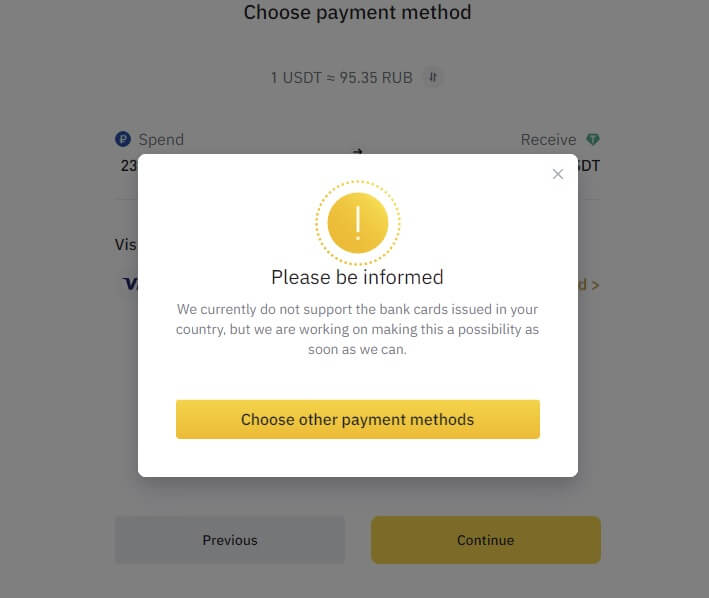Click the Spend label
This screenshot has height=598, width=709.
click(161, 140)
